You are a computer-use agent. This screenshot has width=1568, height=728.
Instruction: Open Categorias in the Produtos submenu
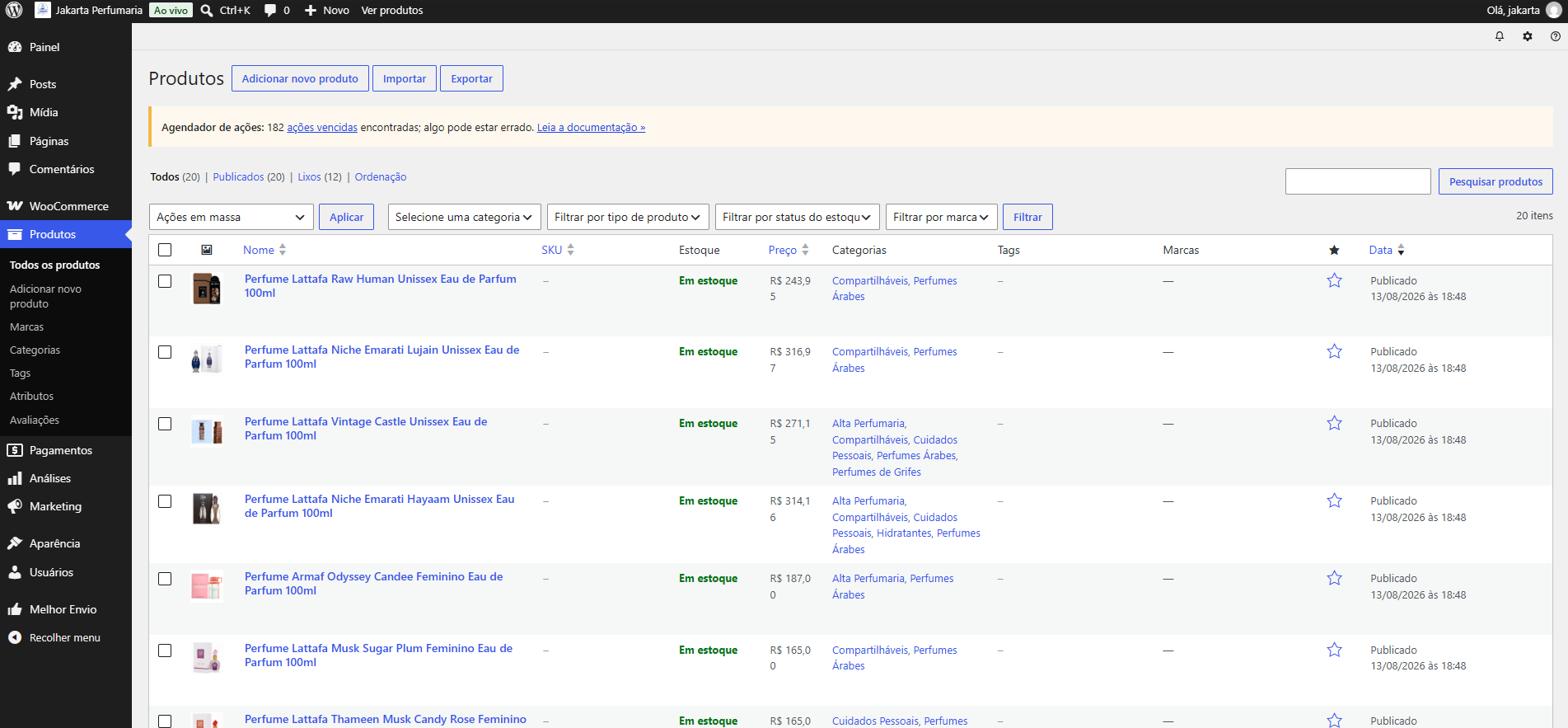pos(35,350)
